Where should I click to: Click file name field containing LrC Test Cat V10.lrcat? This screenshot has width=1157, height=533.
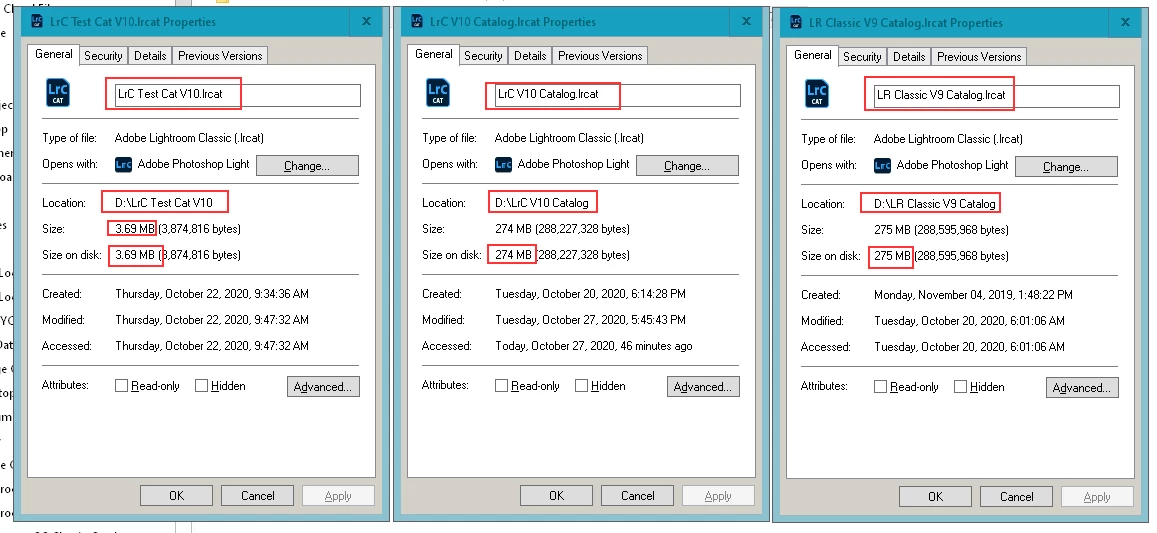point(238,94)
